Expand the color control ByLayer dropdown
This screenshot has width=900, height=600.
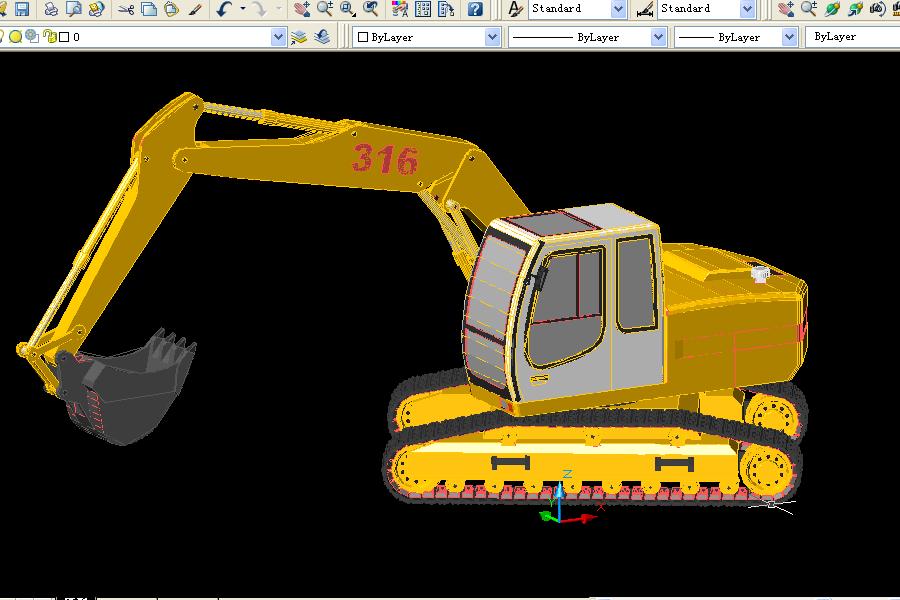pos(492,37)
